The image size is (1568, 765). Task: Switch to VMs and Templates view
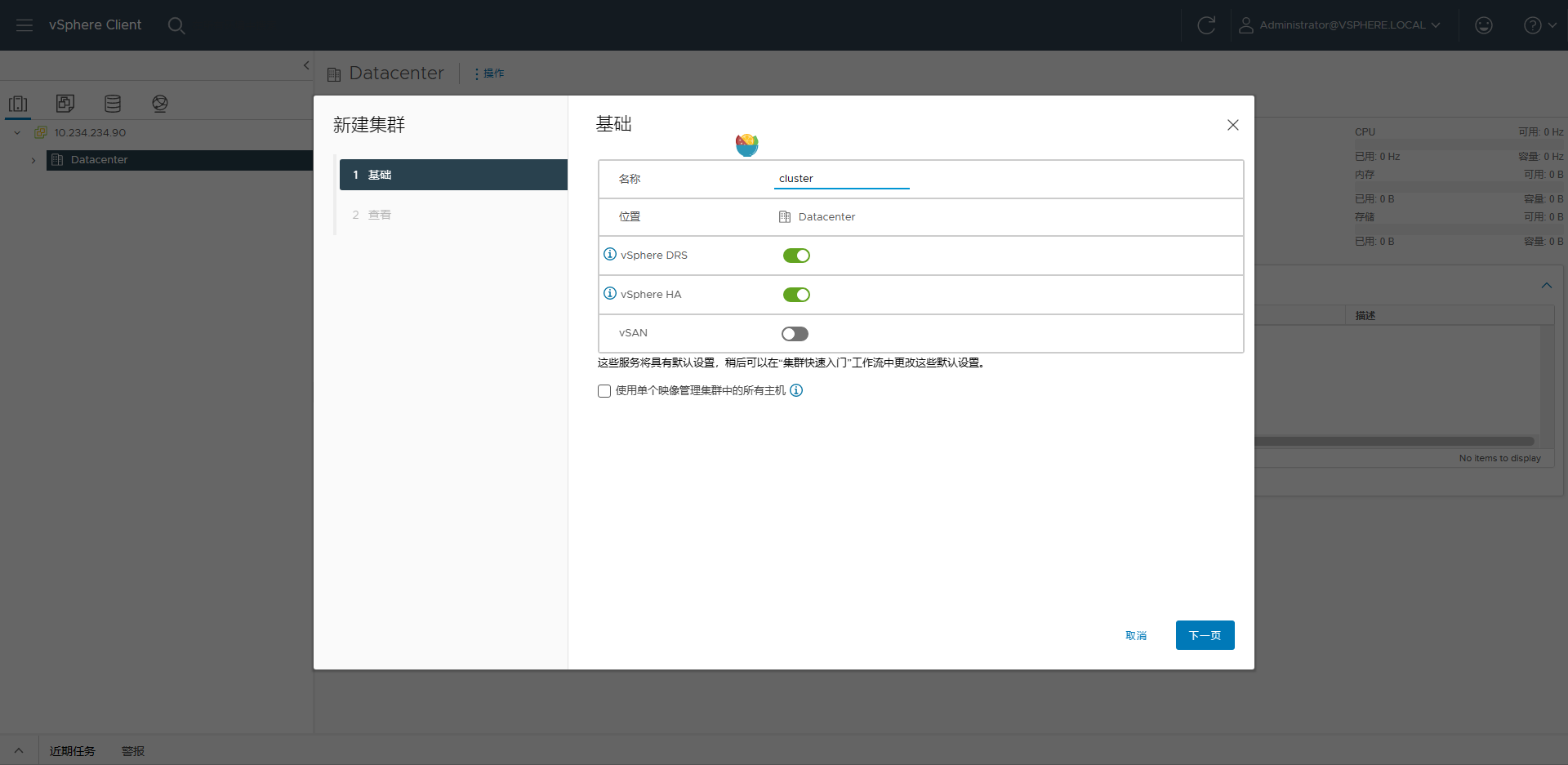pos(65,104)
